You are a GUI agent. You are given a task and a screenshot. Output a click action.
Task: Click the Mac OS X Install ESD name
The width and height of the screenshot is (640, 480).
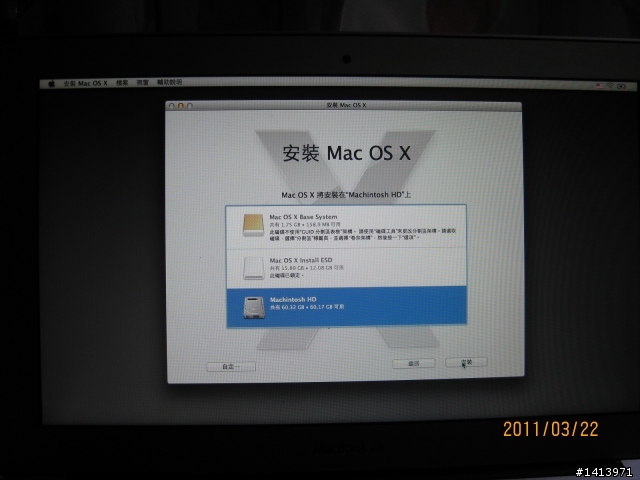[301, 260]
